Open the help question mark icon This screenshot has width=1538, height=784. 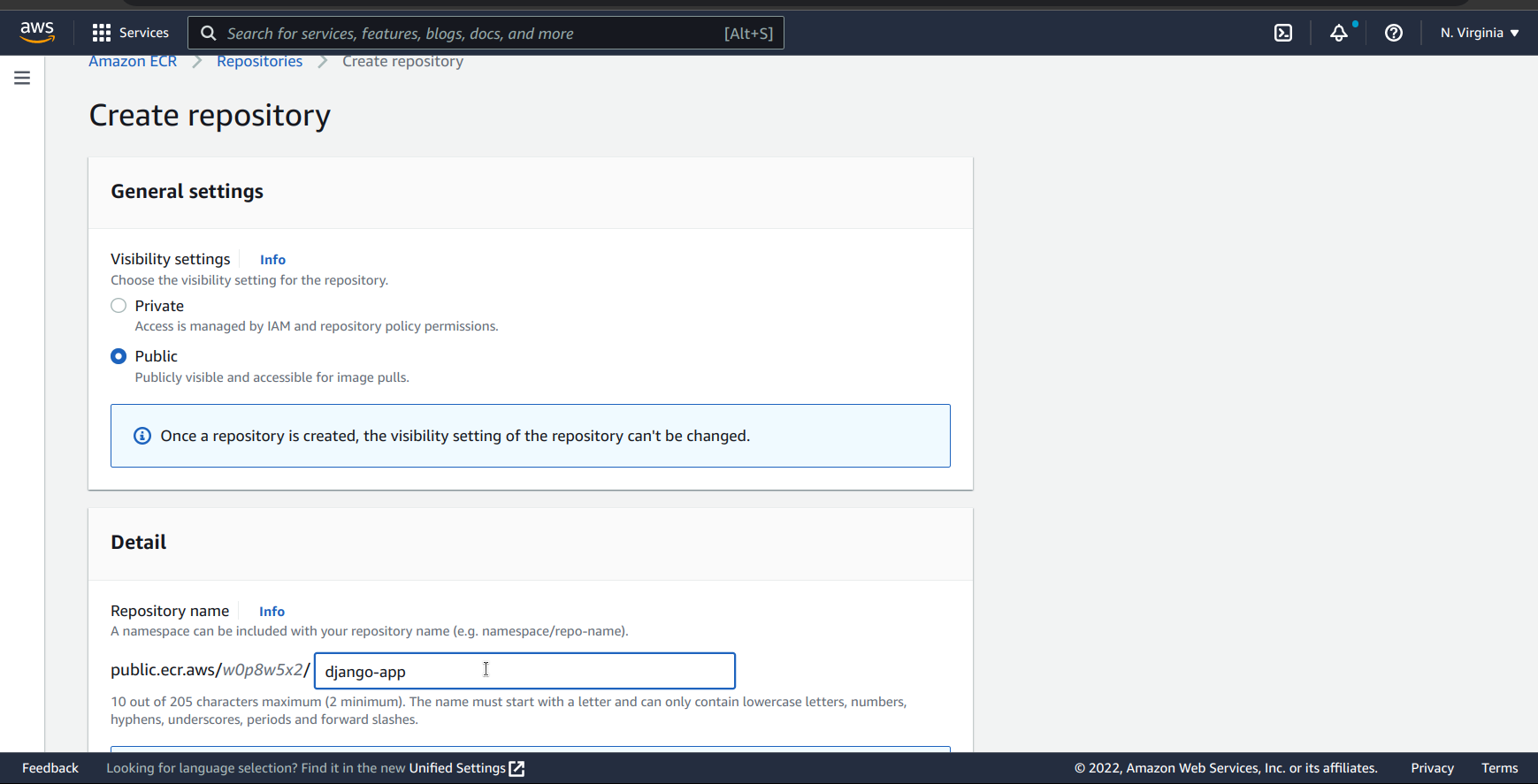(1393, 33)
